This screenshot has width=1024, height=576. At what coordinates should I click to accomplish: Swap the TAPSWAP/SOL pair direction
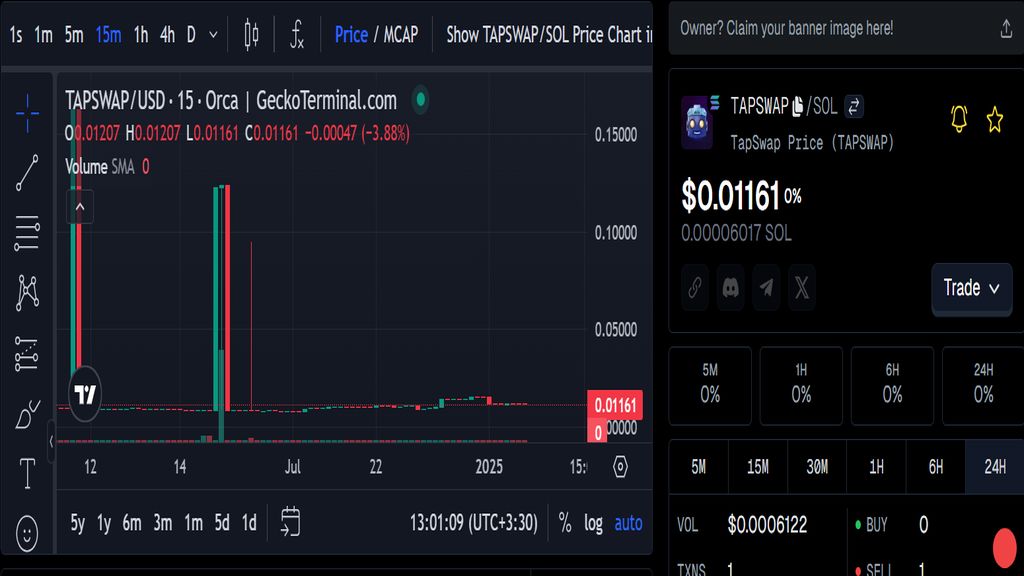[854, 106]
